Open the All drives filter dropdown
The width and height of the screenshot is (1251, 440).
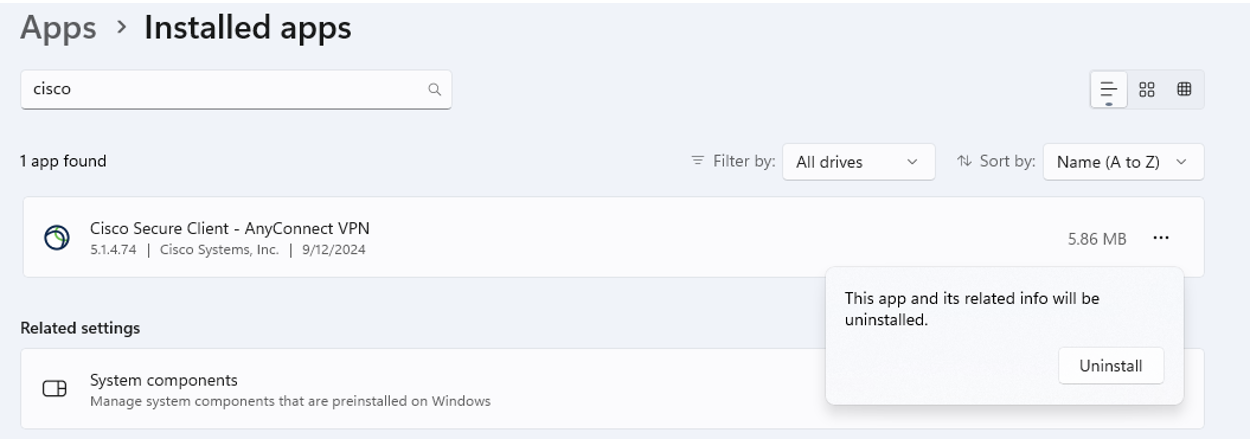pyautogui.click(x=858, y=161)
